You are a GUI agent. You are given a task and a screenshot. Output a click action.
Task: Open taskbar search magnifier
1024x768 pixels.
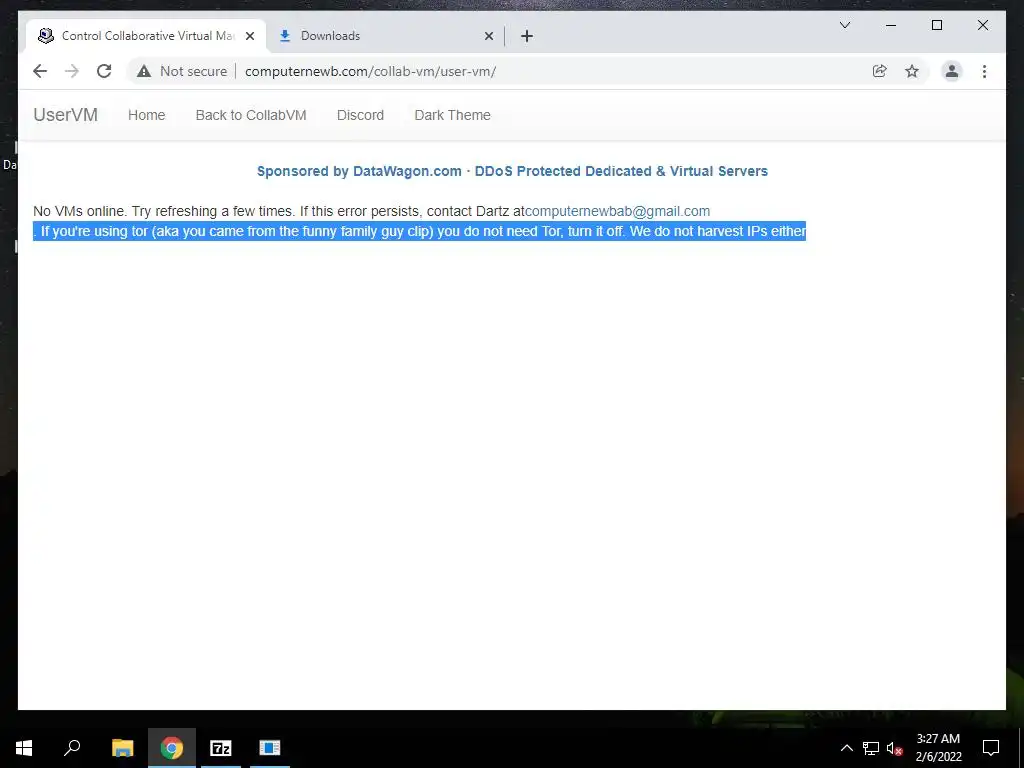point(72,748)
